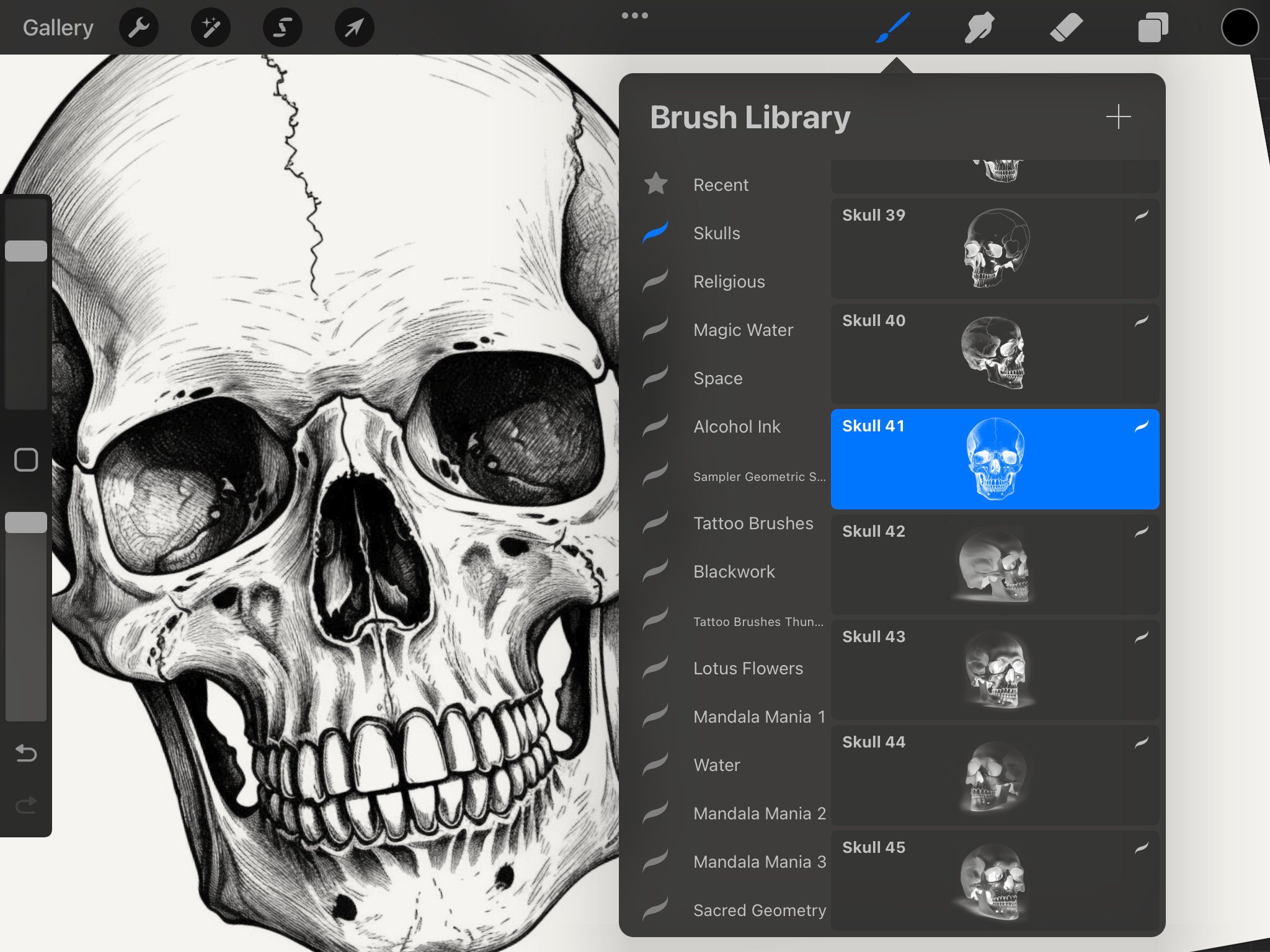
Task: Tap the stroke badge on Skull 40
Action: [1142, 320]
